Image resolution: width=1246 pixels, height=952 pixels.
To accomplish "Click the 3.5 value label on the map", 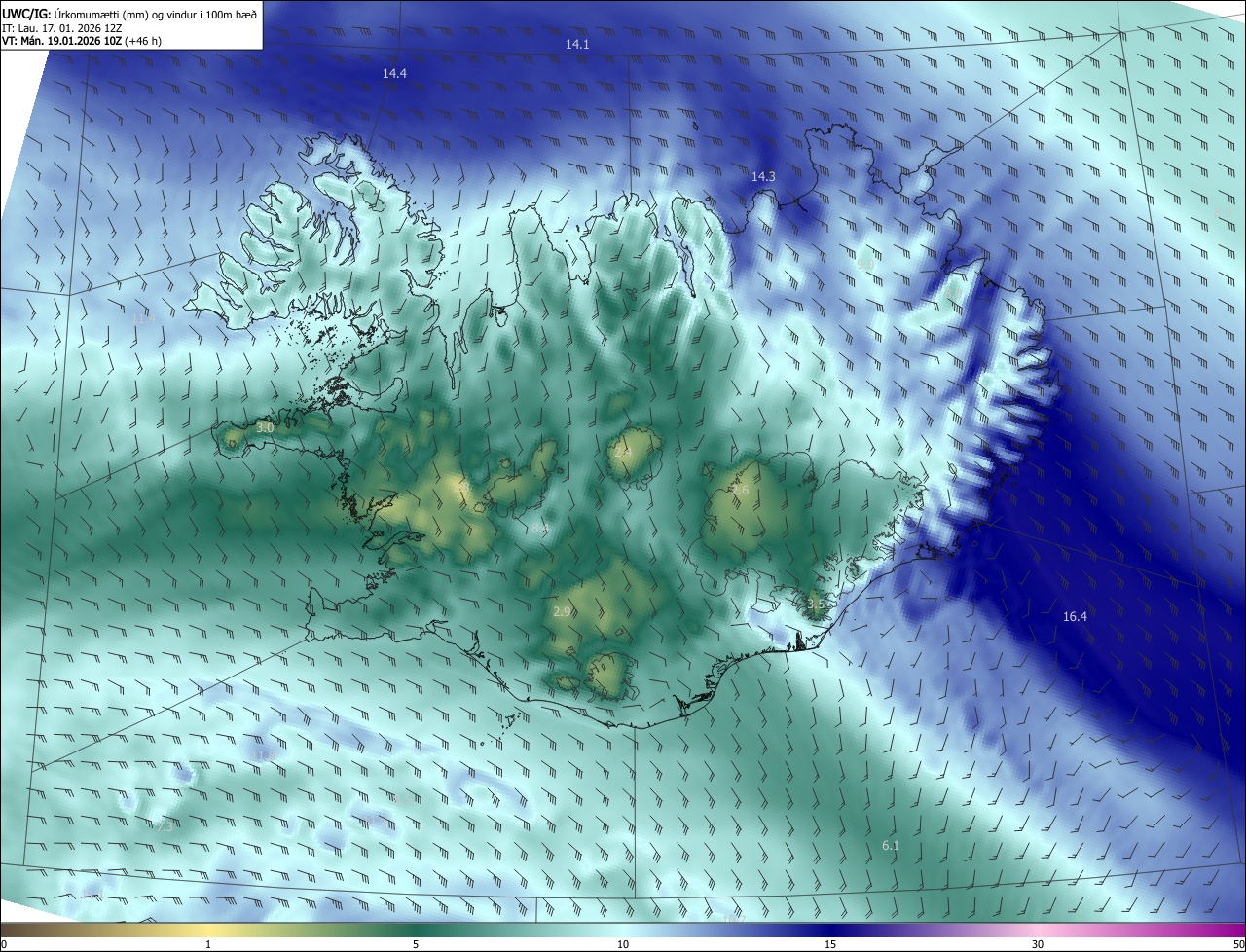I will coord(816,604).
